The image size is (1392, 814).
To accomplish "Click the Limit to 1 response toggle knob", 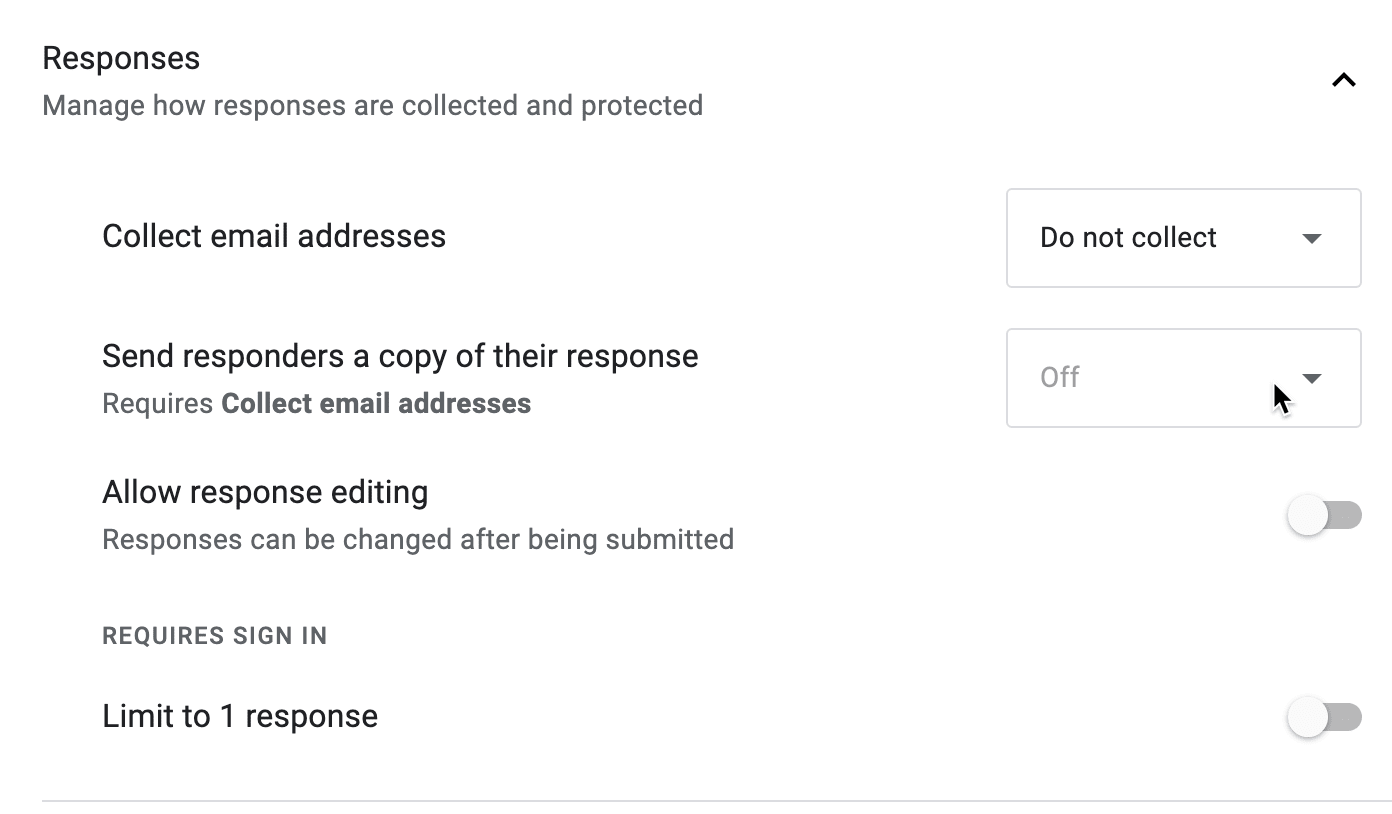I will [x=1309, y=716].
